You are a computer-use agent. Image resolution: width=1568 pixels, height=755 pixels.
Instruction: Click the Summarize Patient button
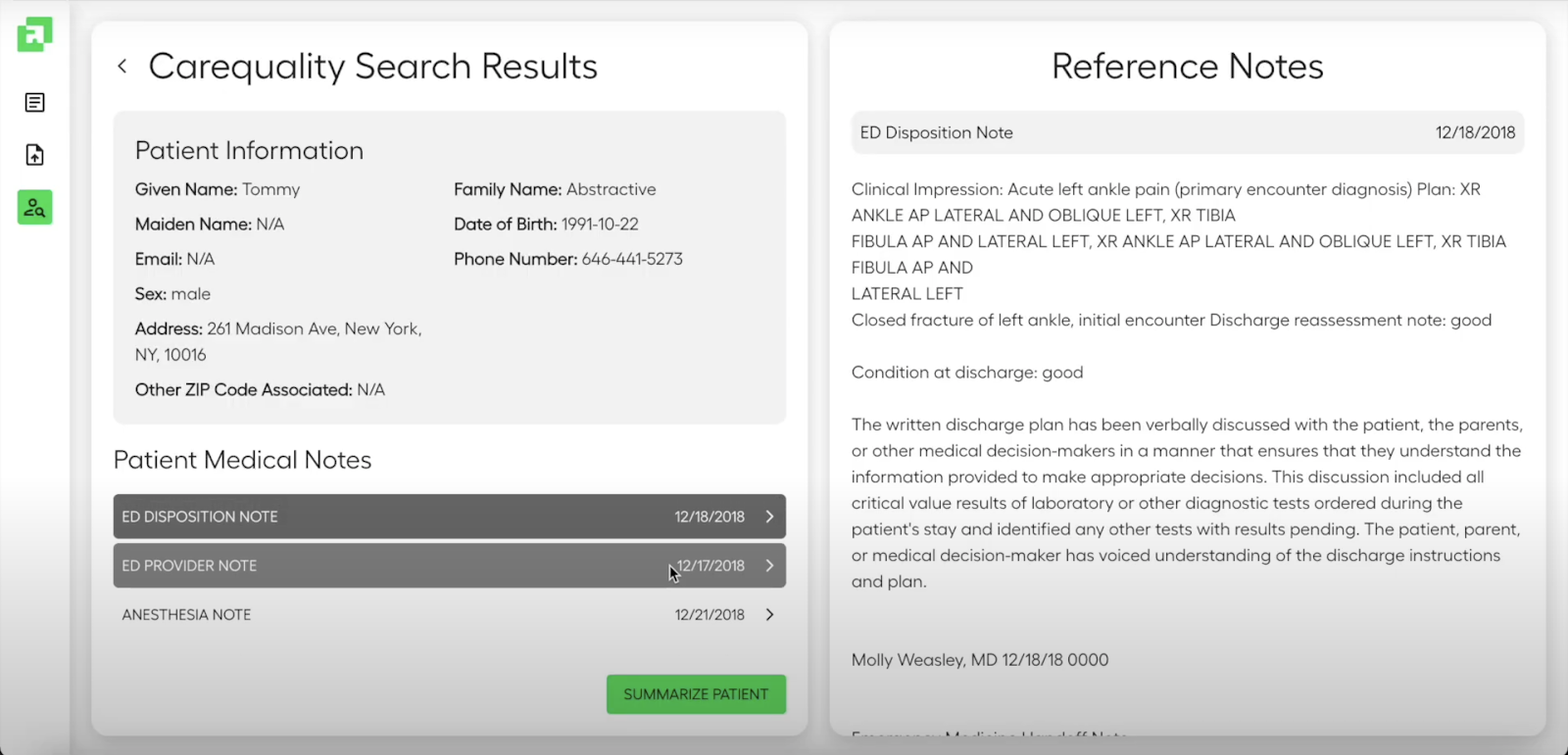[696, 694]
